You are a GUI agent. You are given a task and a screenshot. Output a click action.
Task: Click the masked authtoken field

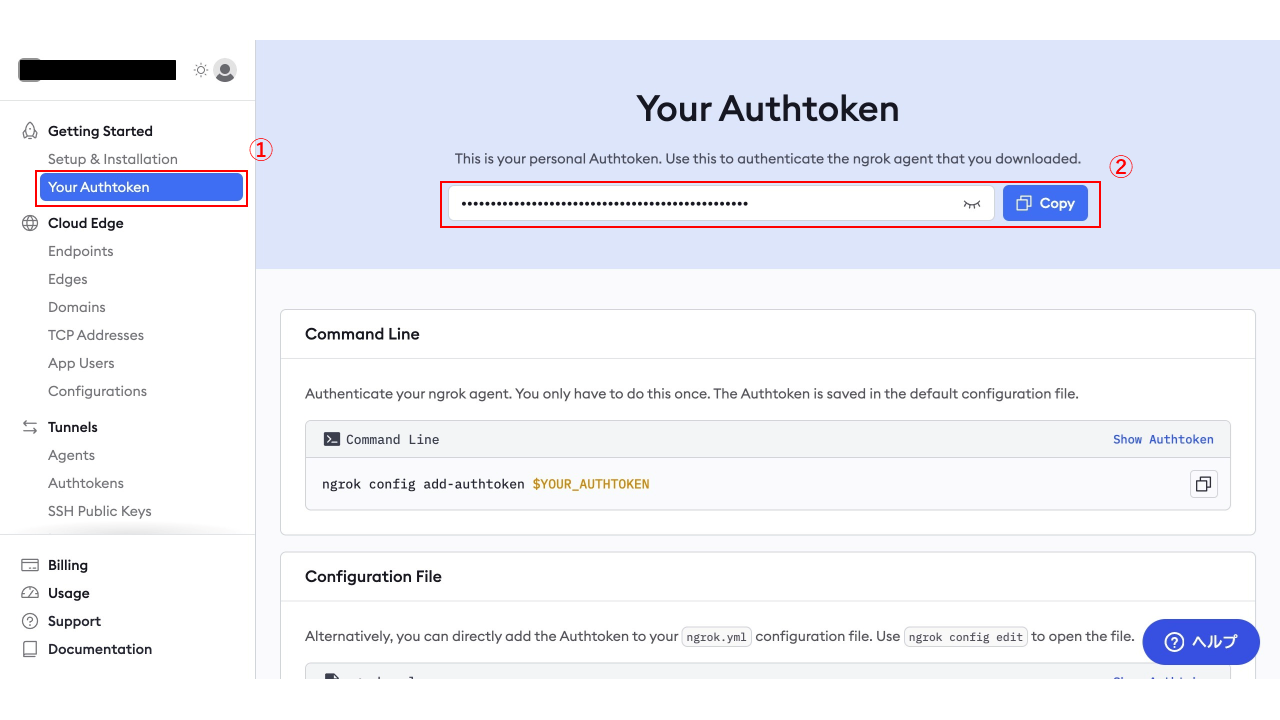[700, 203]
